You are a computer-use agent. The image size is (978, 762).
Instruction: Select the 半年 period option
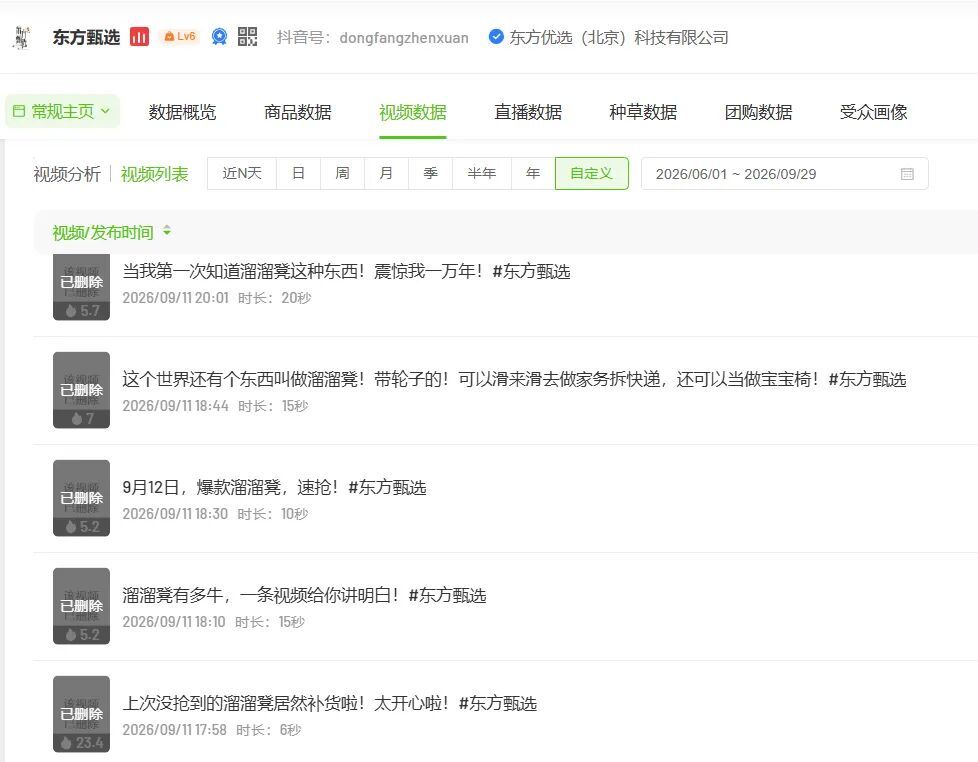482,173
